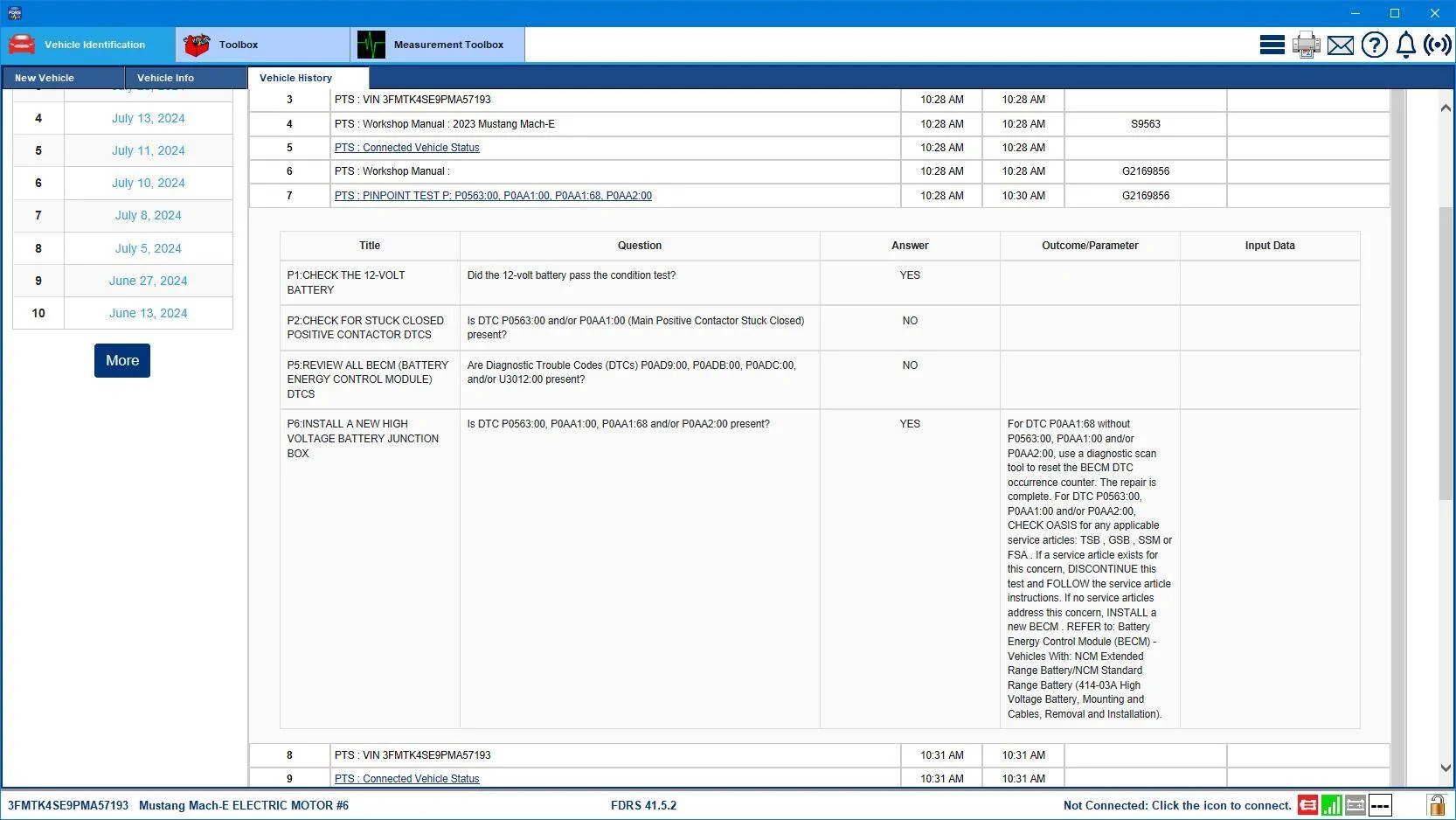1456x820 pixels.
Task: Open Connected Vehicle Status link in row 5
Action: click(406, 148)
